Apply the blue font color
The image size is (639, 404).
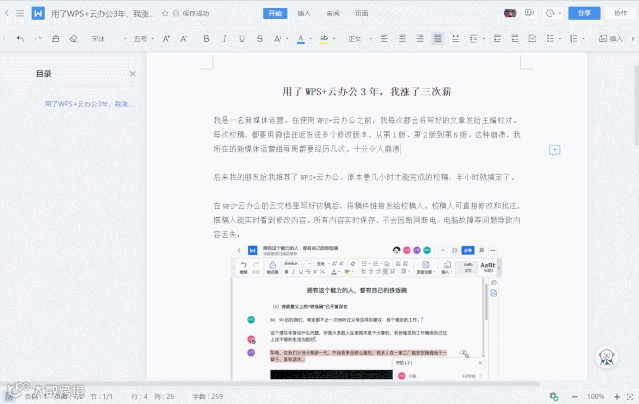click(x=301, y=39)
